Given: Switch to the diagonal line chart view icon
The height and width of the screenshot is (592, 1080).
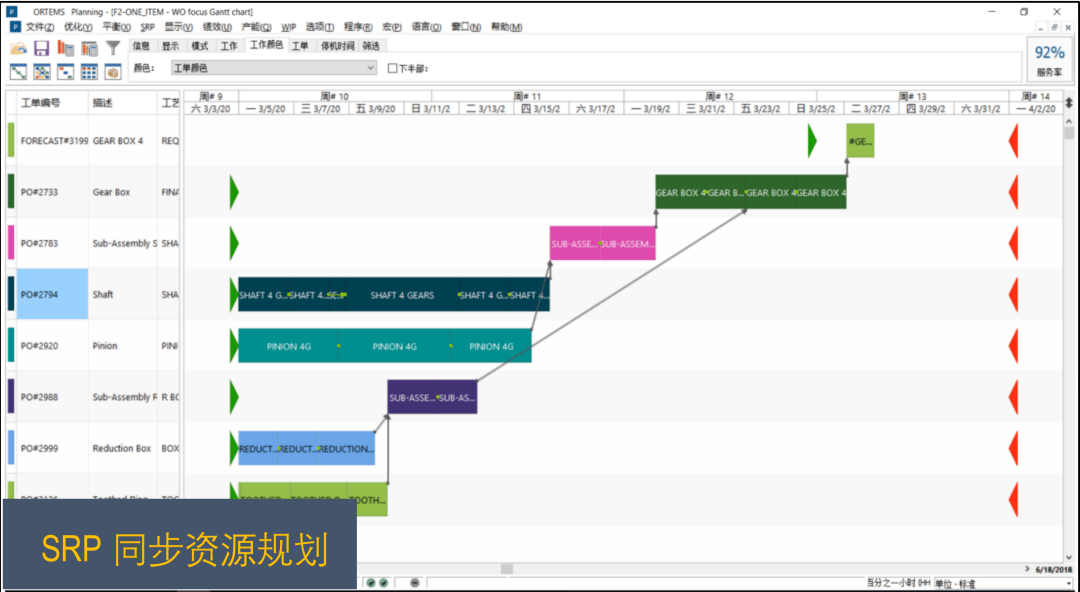Looking at the screenshot, I should 19,72.
